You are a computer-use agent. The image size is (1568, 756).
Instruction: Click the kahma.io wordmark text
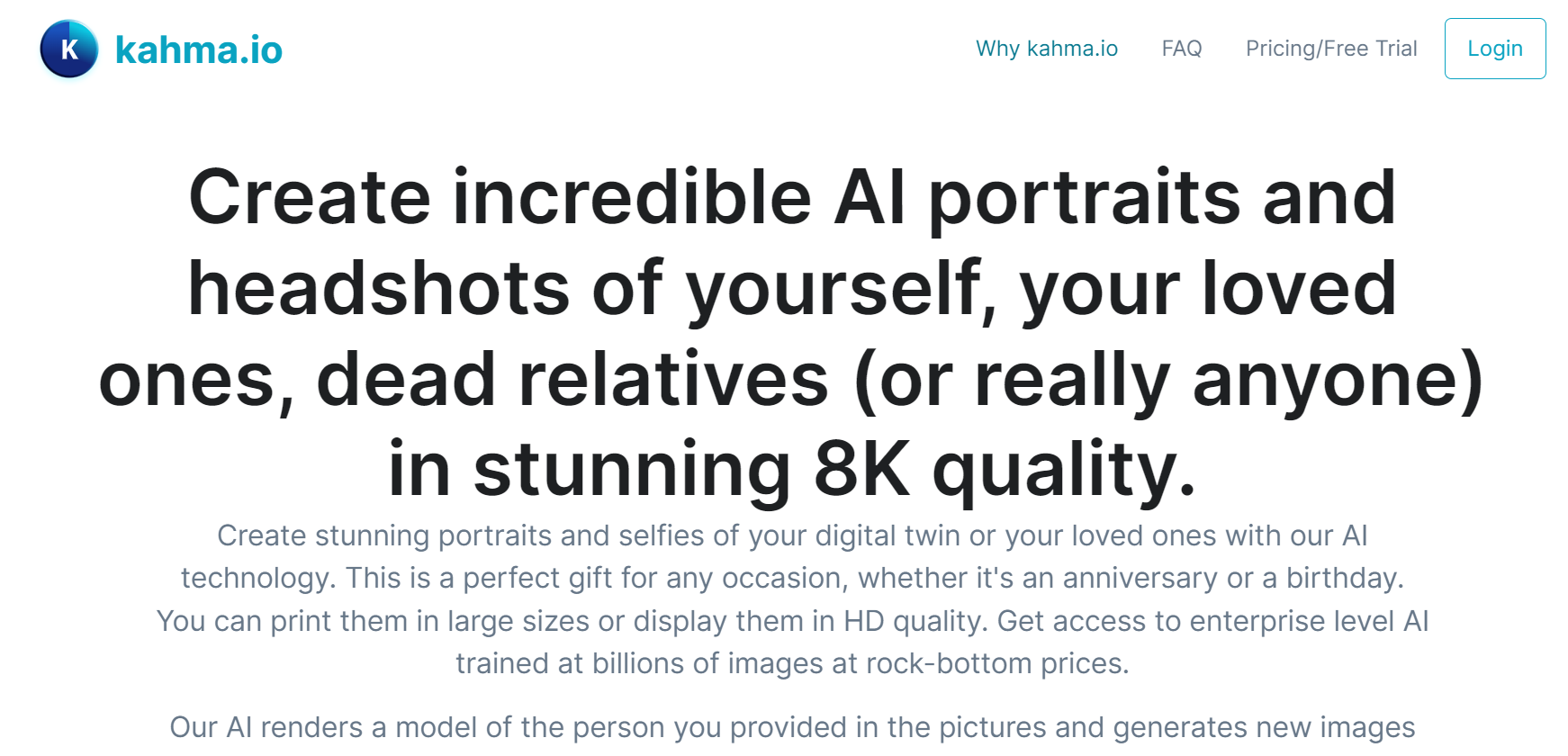199,49
